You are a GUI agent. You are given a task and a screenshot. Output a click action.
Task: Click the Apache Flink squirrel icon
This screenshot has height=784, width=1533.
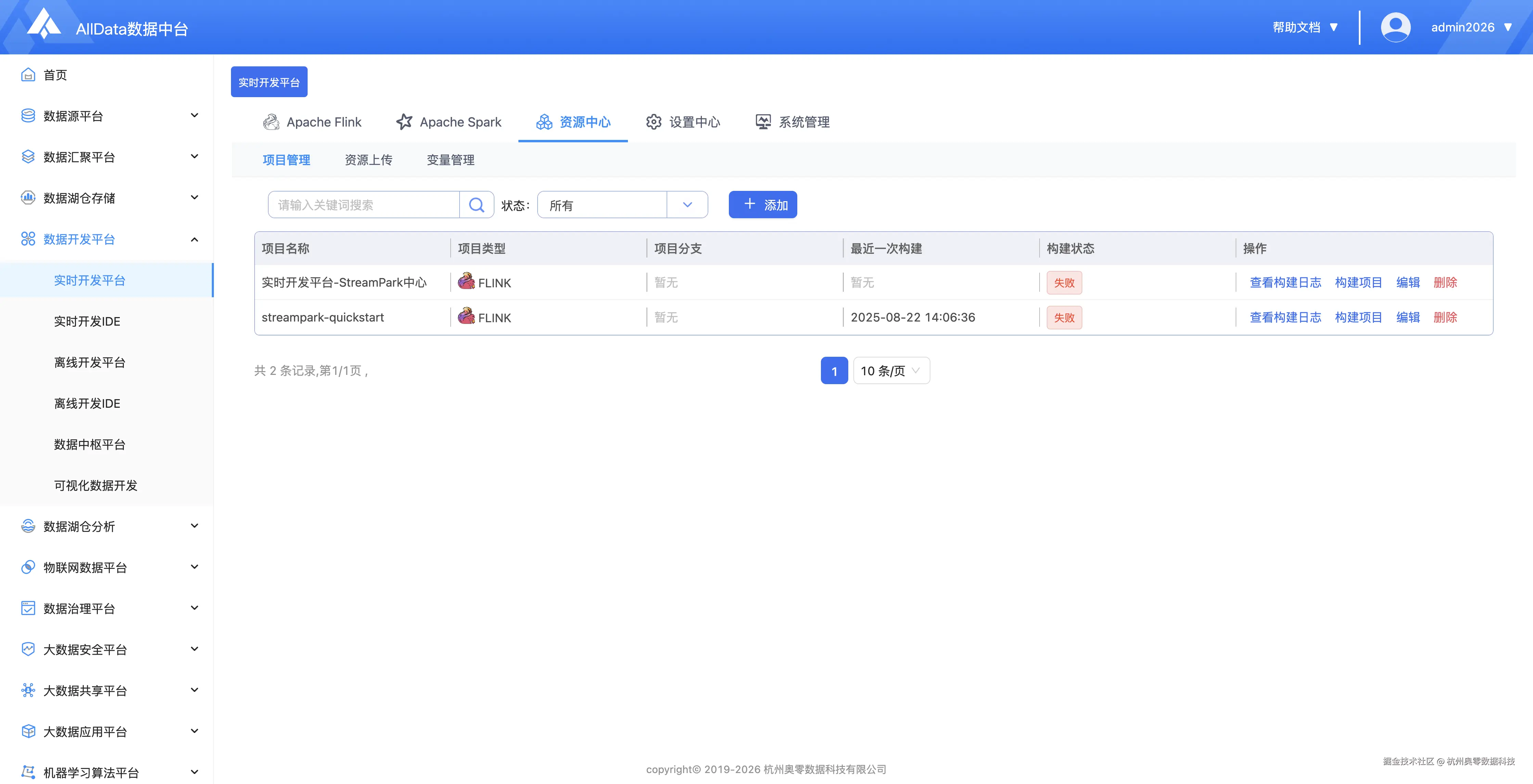(271, 122)
